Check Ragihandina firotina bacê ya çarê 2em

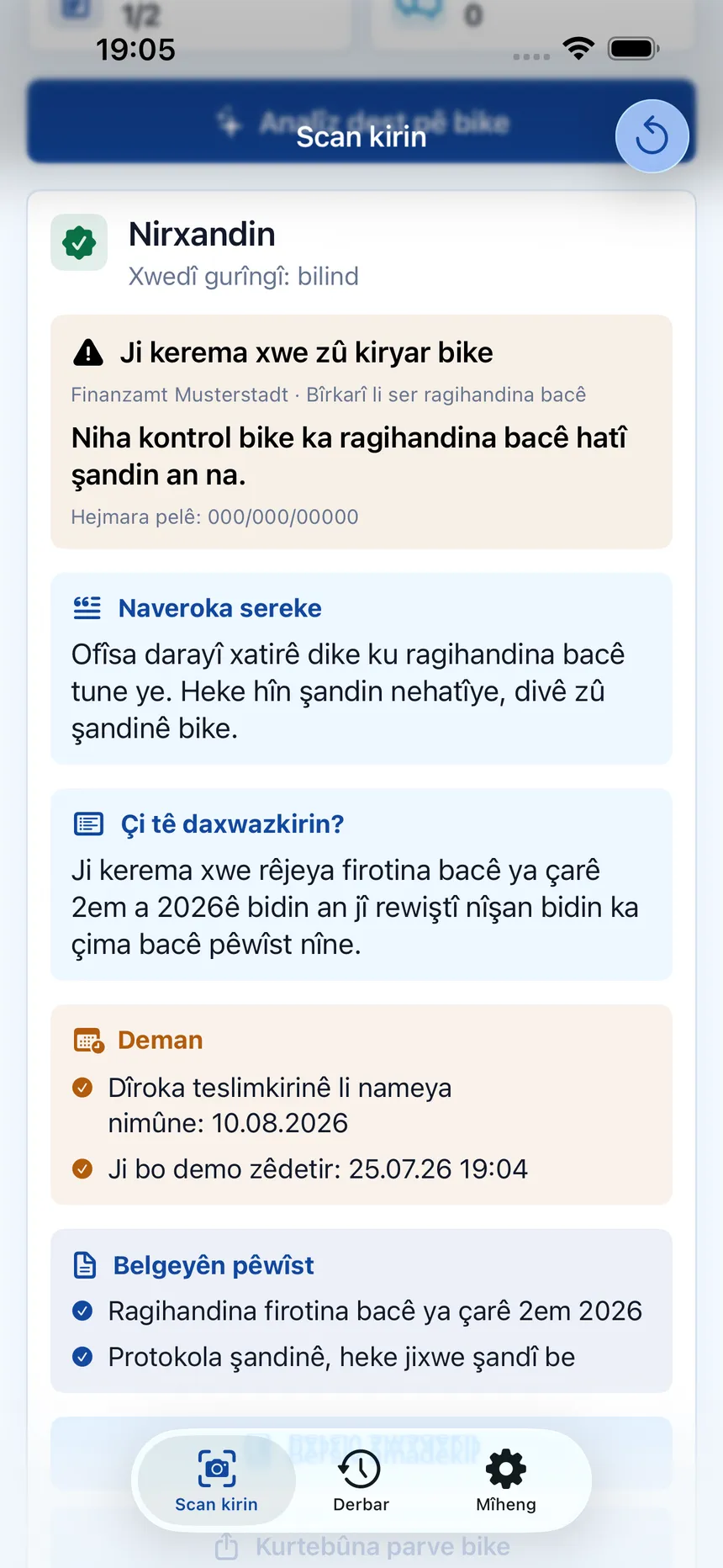[82, 1311]
